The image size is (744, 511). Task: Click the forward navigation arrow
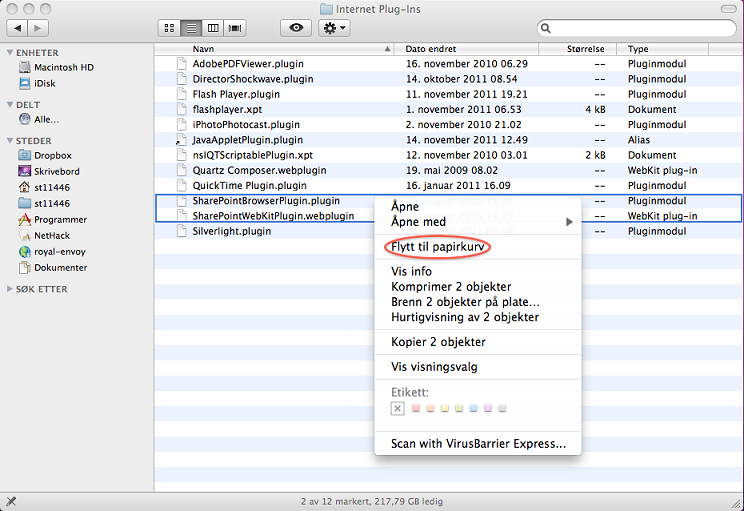click(40, 28)
